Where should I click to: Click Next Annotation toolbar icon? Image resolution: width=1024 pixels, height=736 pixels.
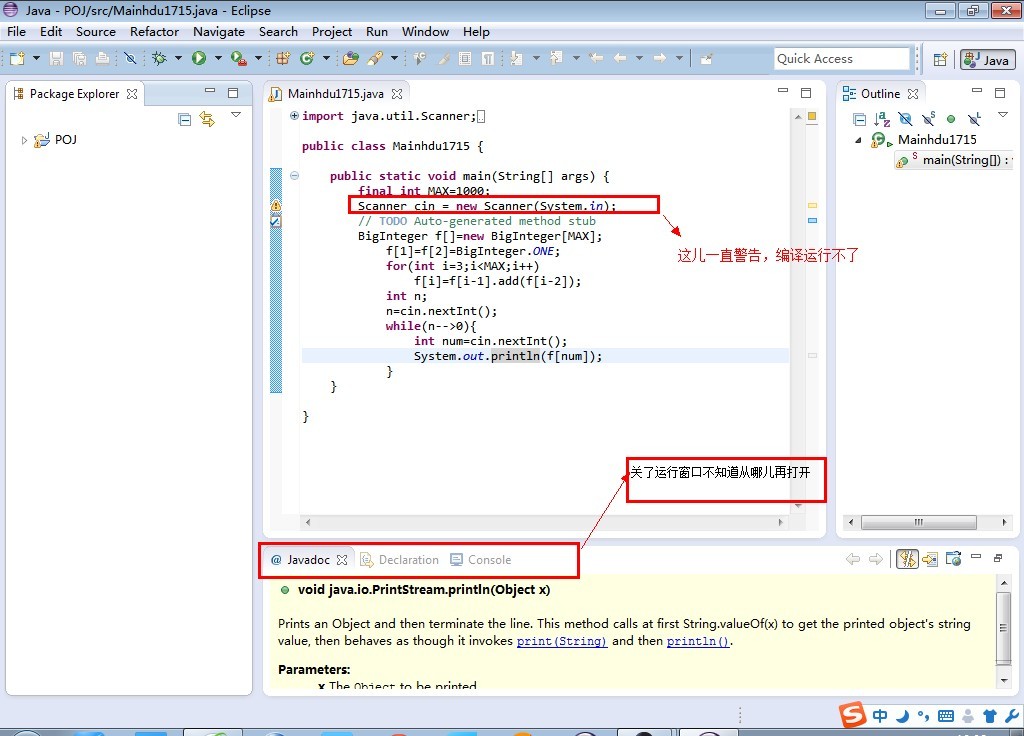click(517, 59)
